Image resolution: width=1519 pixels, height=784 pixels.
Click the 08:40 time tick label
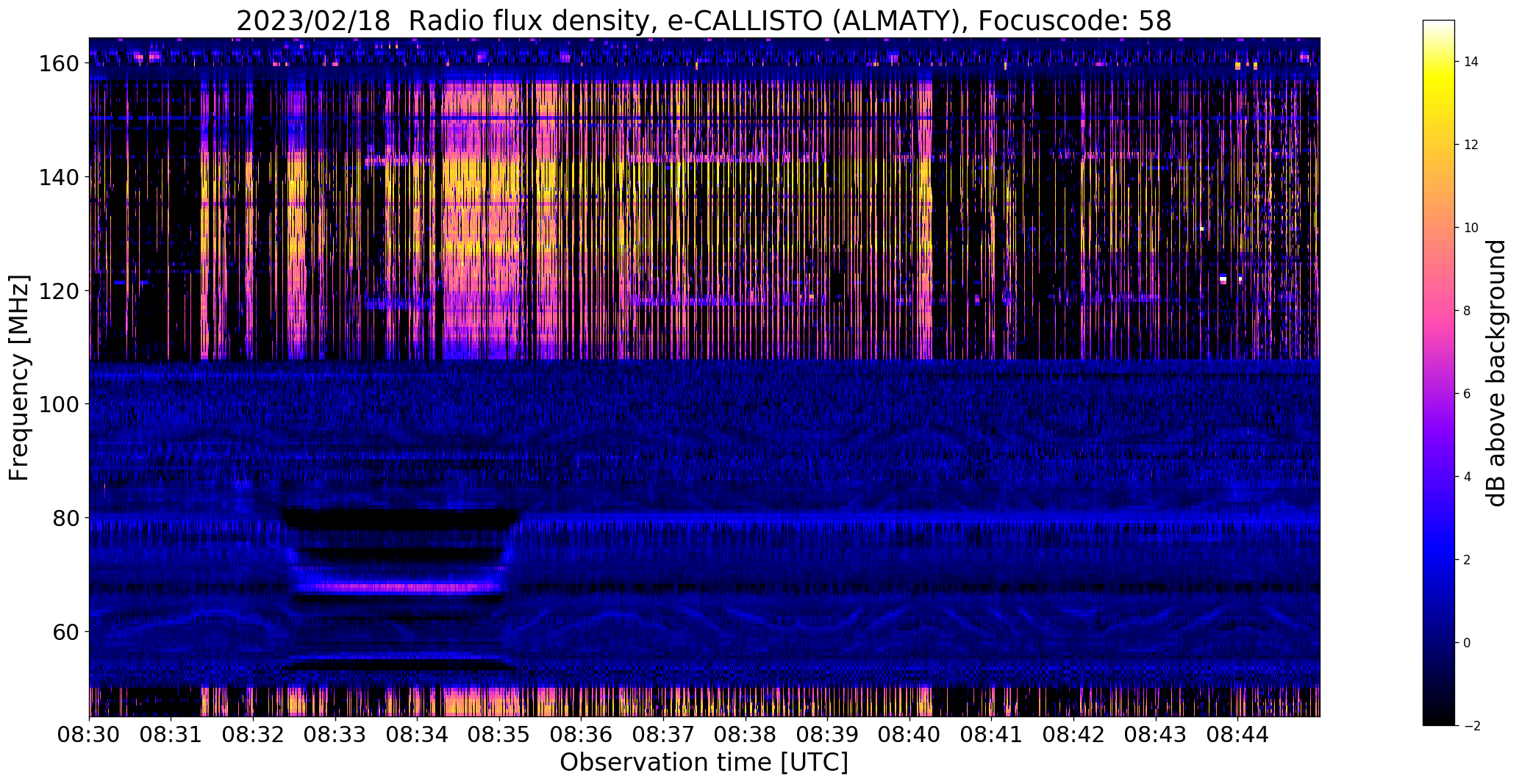click(909, 734)
